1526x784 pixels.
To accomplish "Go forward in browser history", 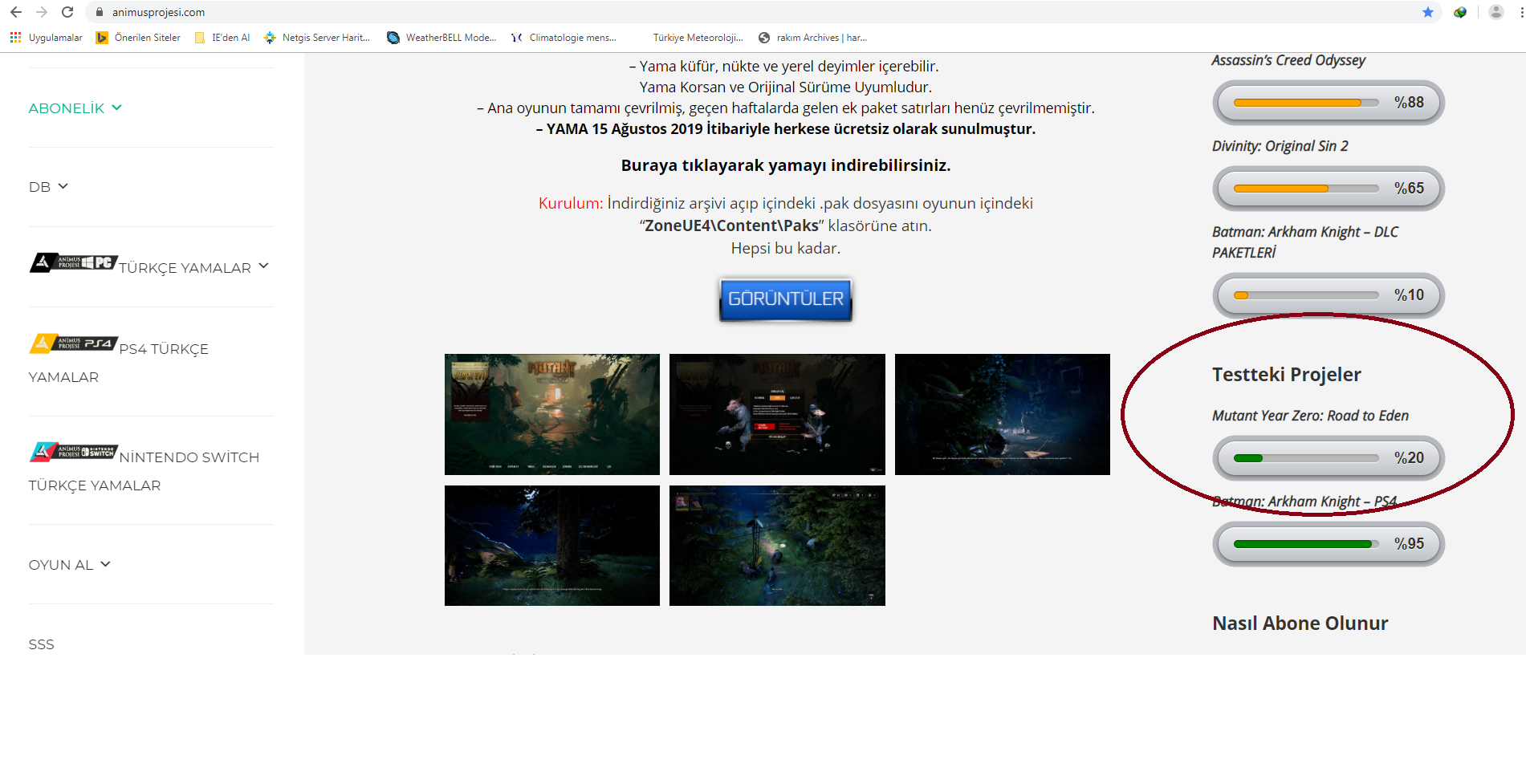I will click(x=42, y=12).
